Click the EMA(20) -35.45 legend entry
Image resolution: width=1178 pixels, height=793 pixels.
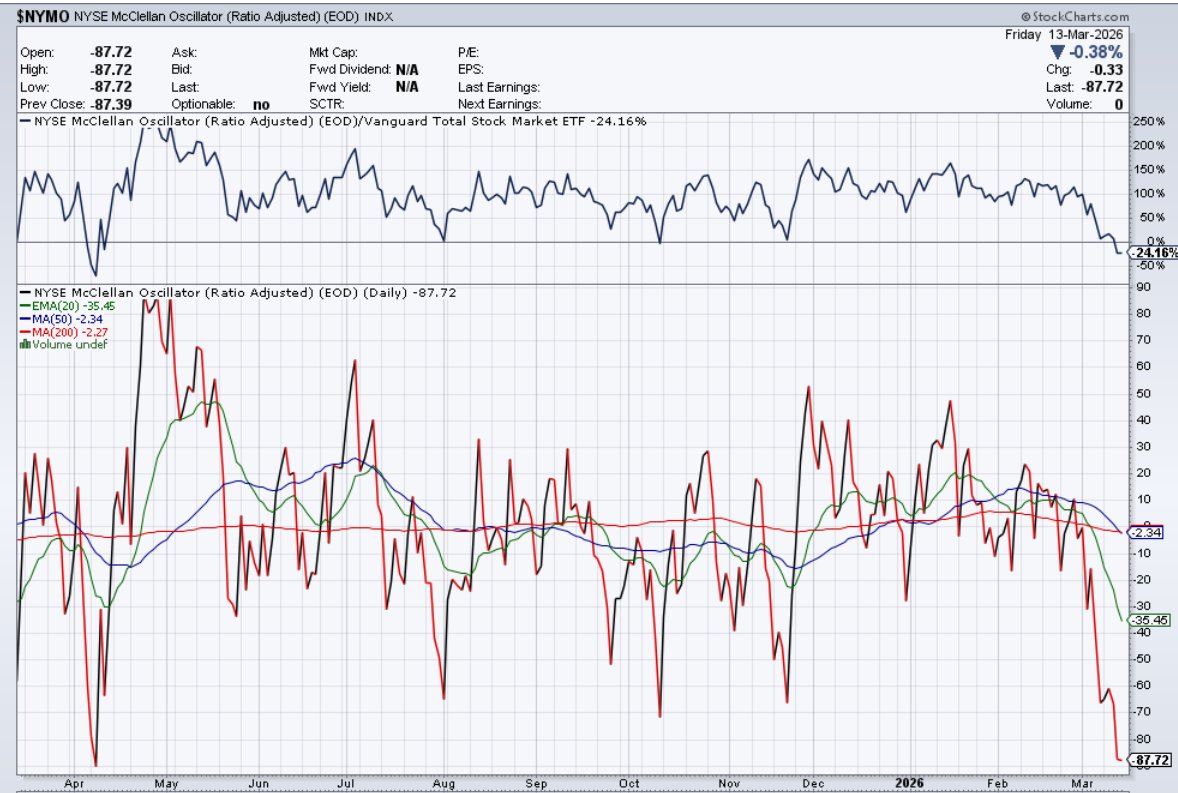point(68,306)
